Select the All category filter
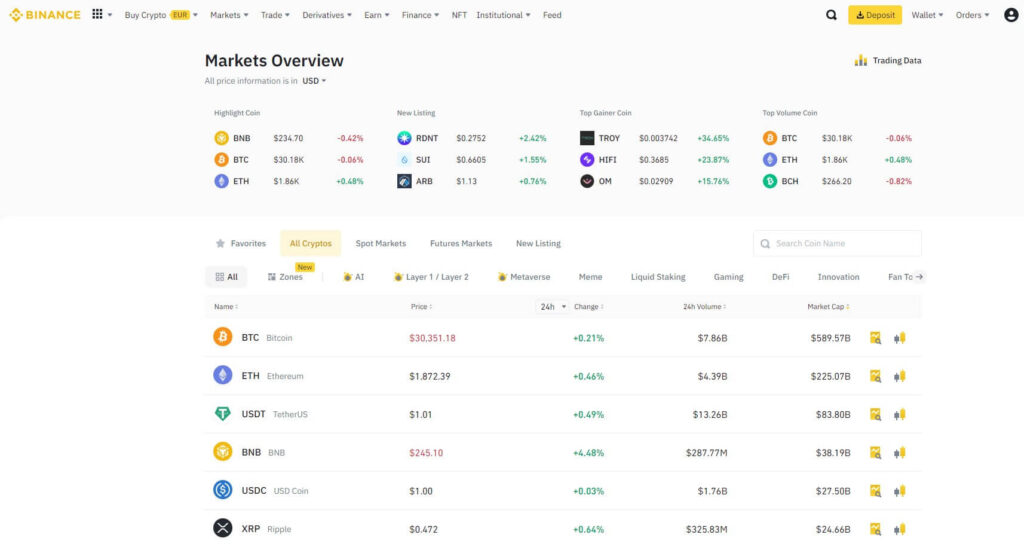1024x544 pixels. pos(226,276)
